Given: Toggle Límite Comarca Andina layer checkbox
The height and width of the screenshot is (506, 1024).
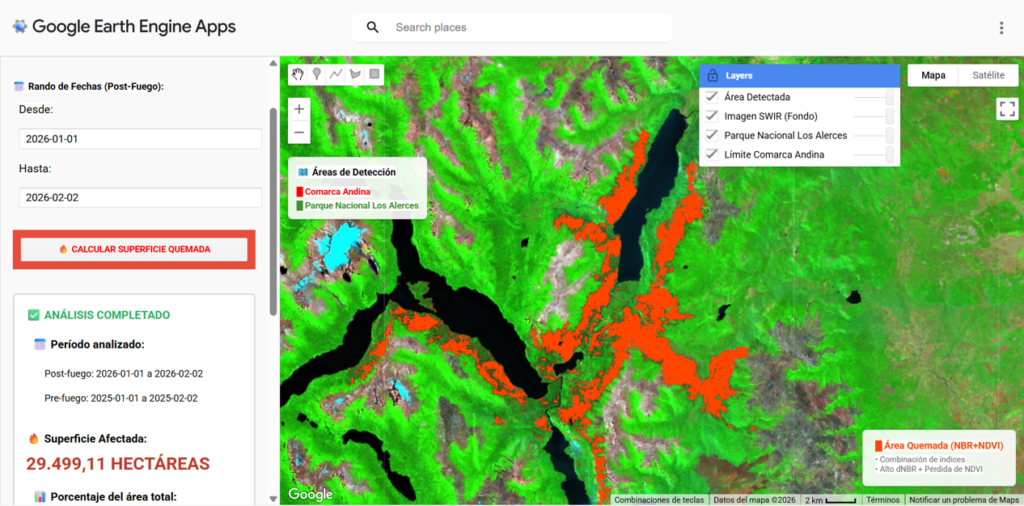Looking at the screenshot, I should (712, 154).
